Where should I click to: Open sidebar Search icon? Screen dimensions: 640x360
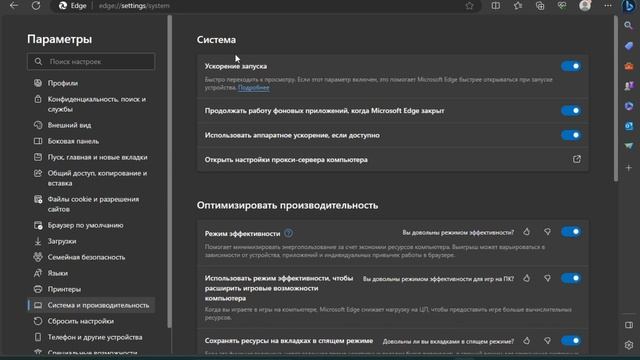pyautogui.click(x=629, y=26)
